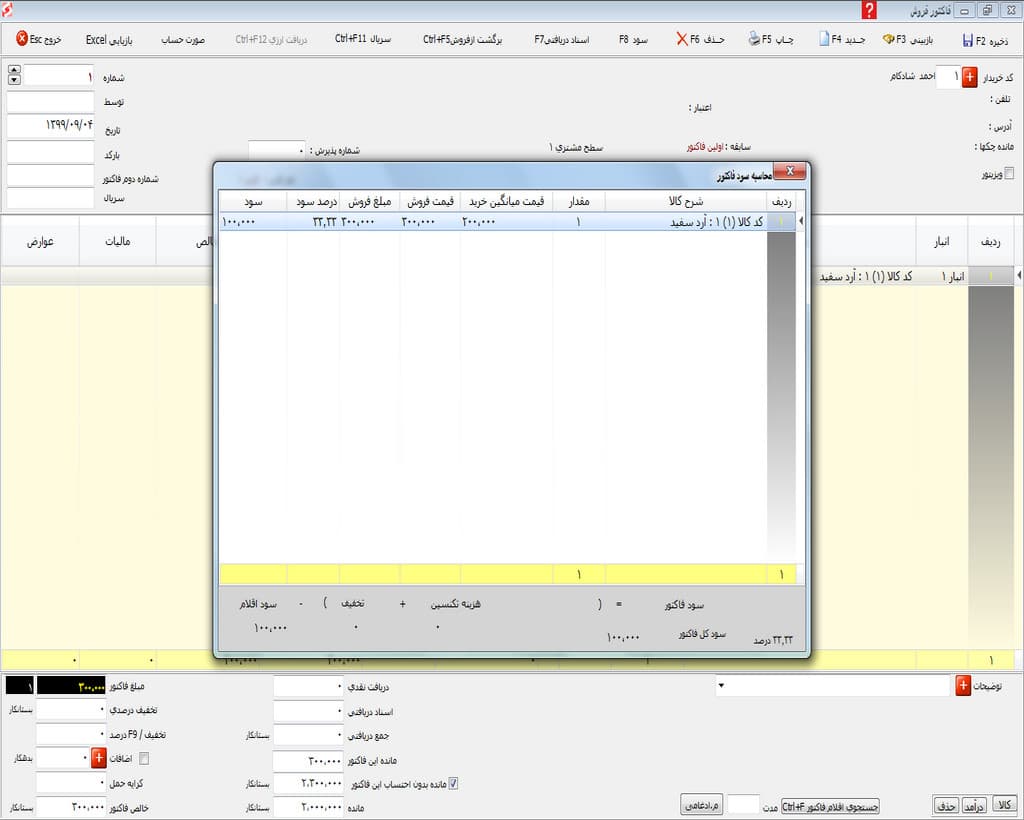
Task: Uncheck مانده بدون احتساب این فاکتور
Action: click(x=453, y=783)
